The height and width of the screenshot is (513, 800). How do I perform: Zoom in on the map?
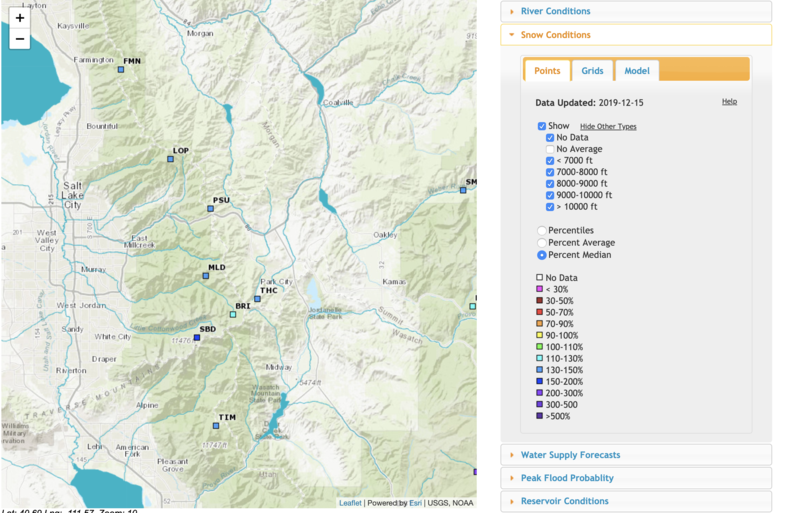click(19, 18)
